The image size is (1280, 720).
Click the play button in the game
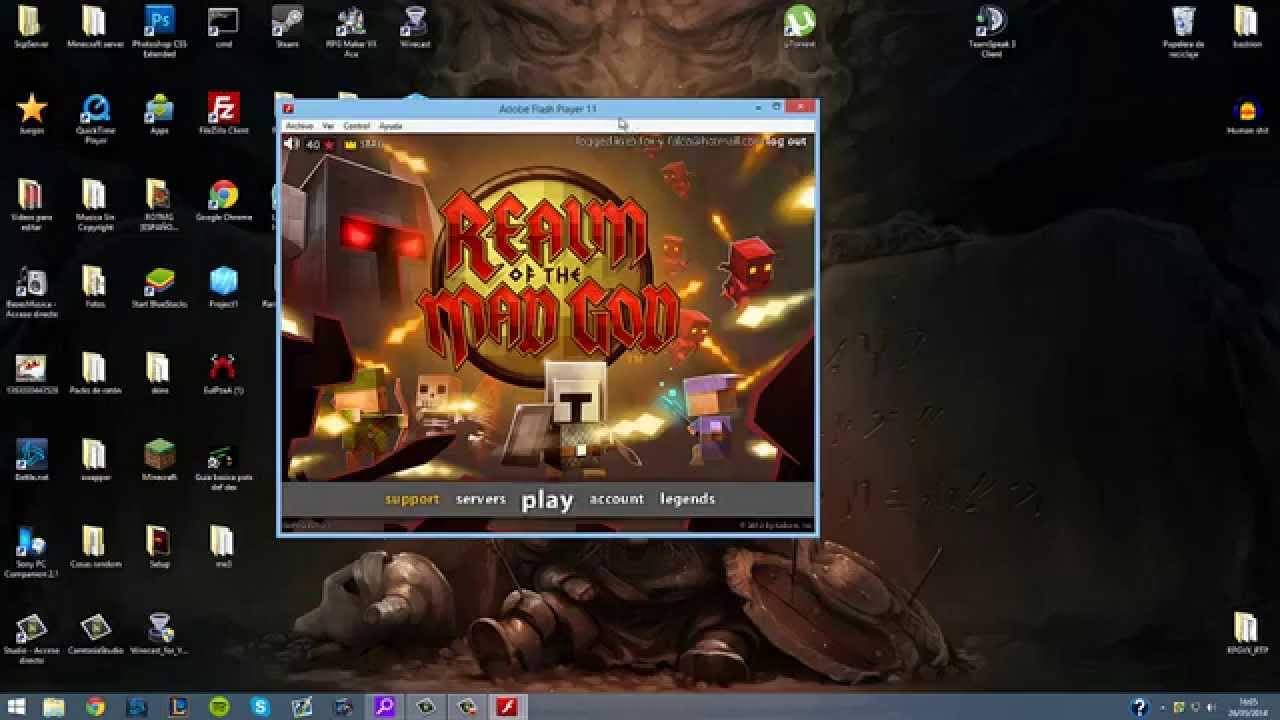(547, 500)
